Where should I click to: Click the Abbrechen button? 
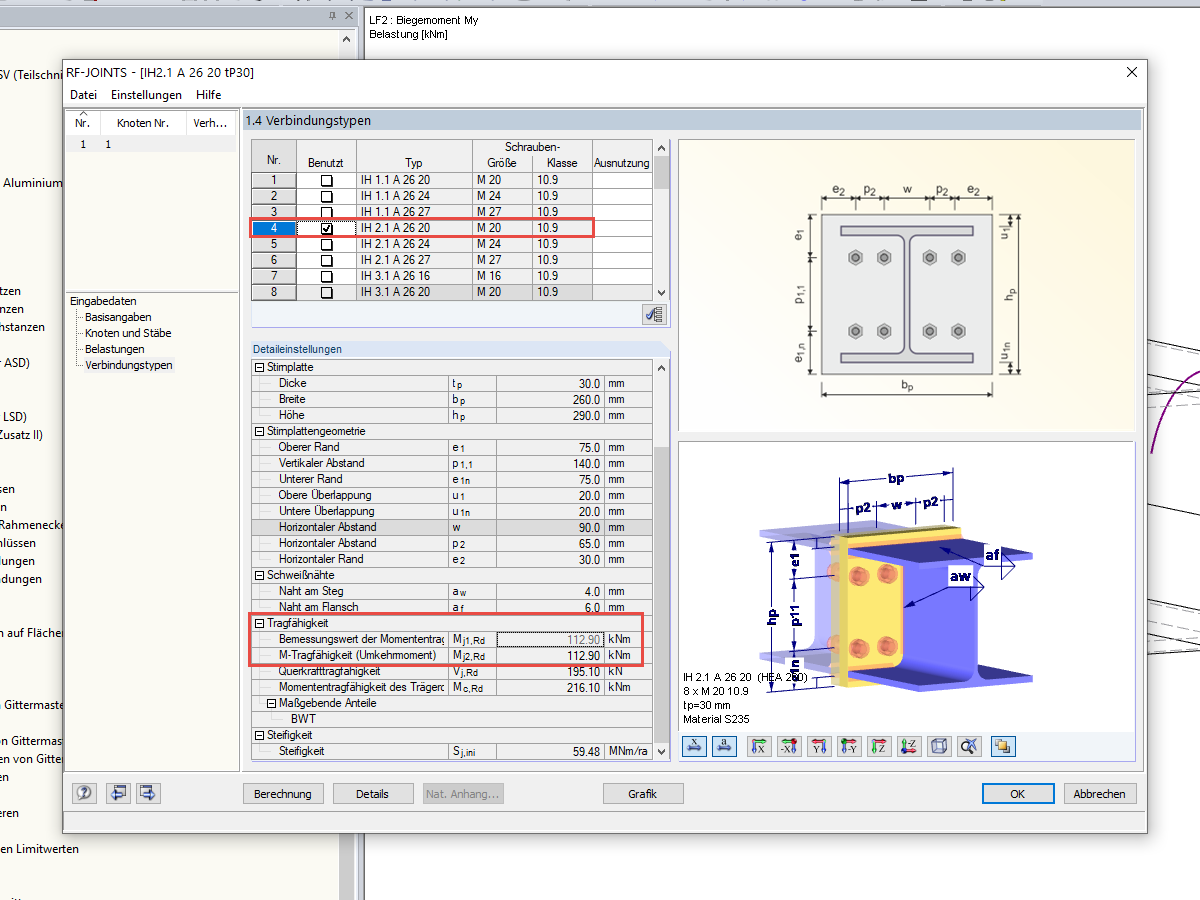[1099, 793]
